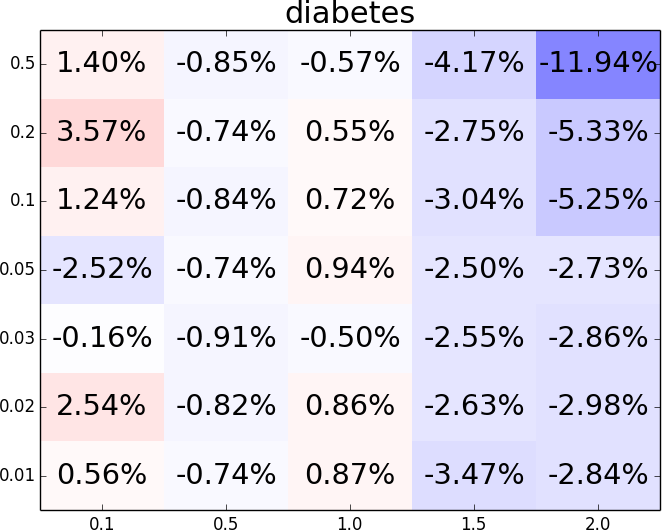Viewport: 662px width, 530px height.
Task: Click the x-axis tick label 2.0
Action: (x=598, y=522)
